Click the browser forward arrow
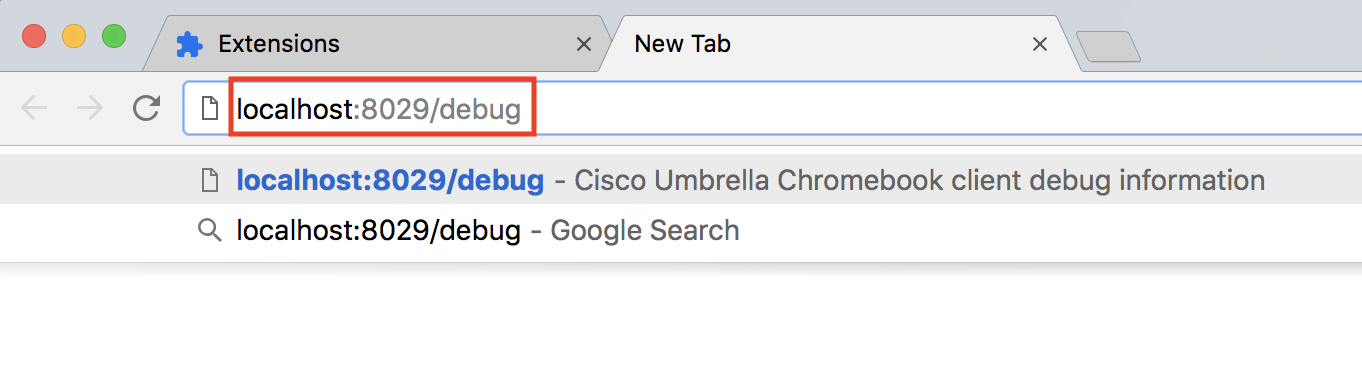1362x366 pixels. point(90,108)
